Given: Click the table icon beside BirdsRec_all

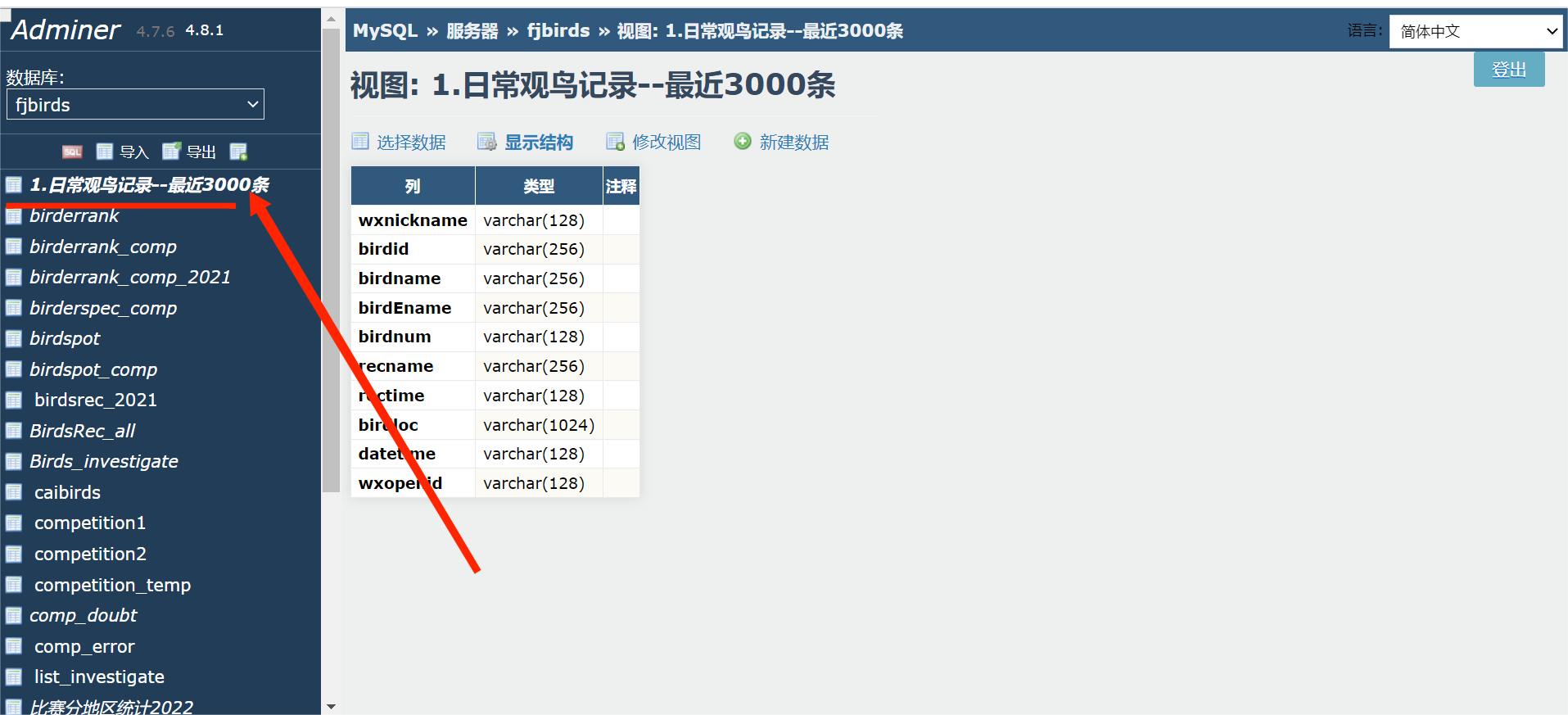Looking at the screenshot, I should 14,431.
